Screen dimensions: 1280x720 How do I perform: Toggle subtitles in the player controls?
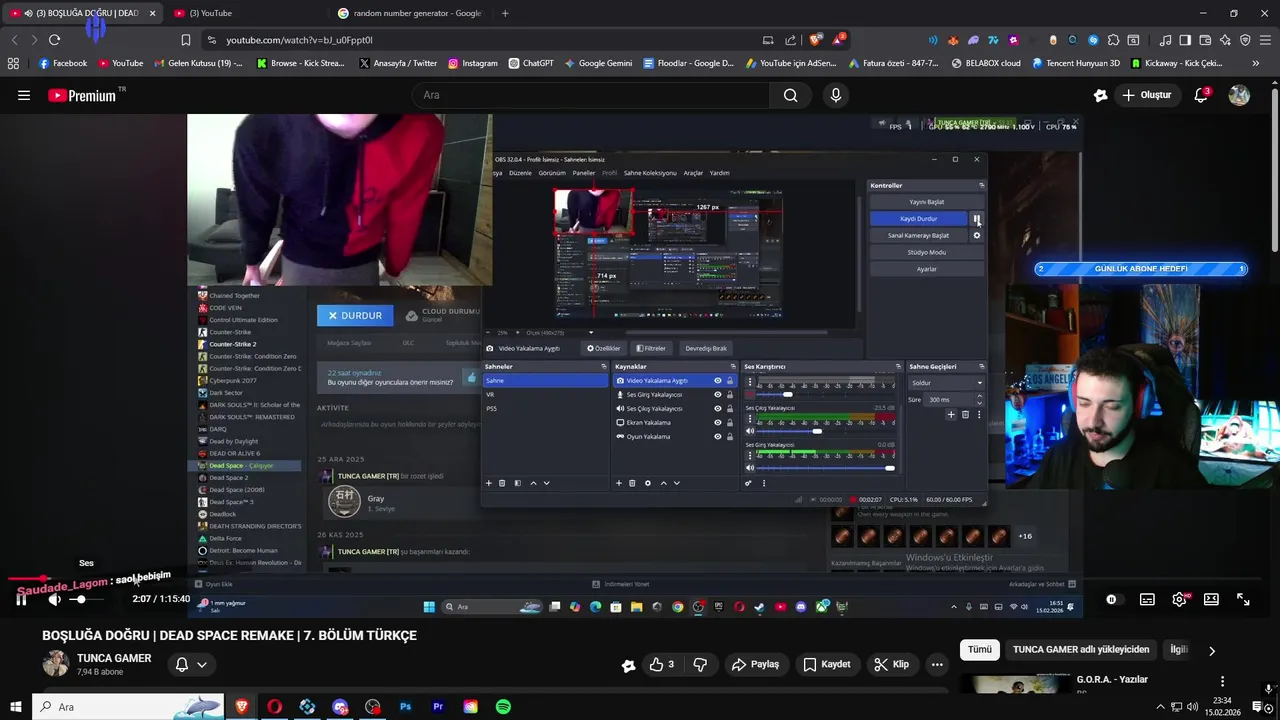tap(1147, 599)
